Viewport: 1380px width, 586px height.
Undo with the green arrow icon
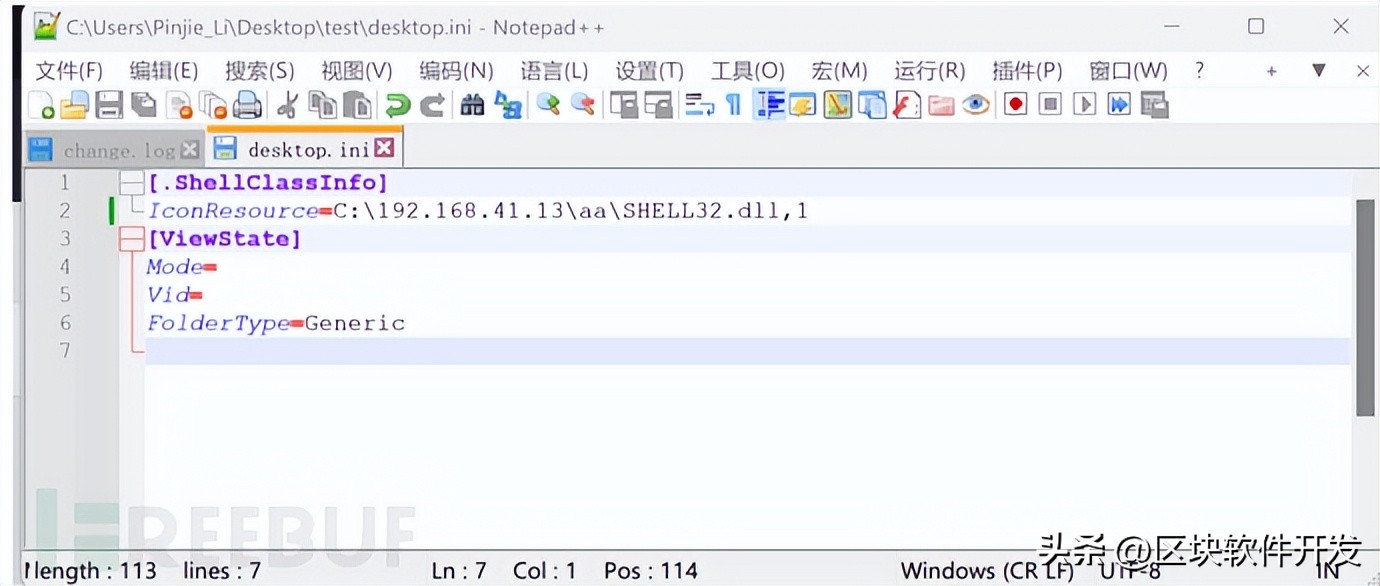(397, 105)
